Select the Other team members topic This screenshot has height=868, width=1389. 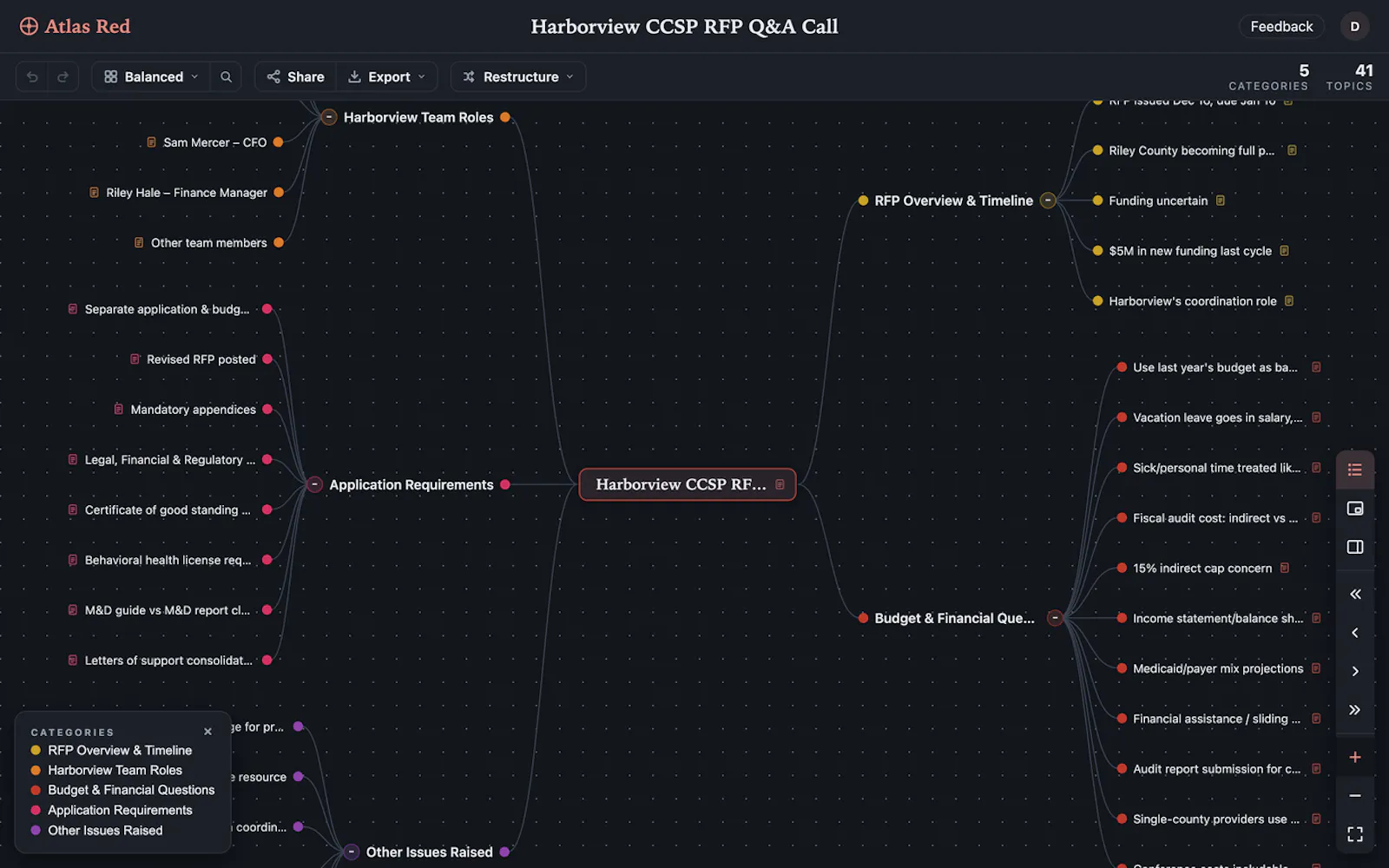(x=208, y=243)
